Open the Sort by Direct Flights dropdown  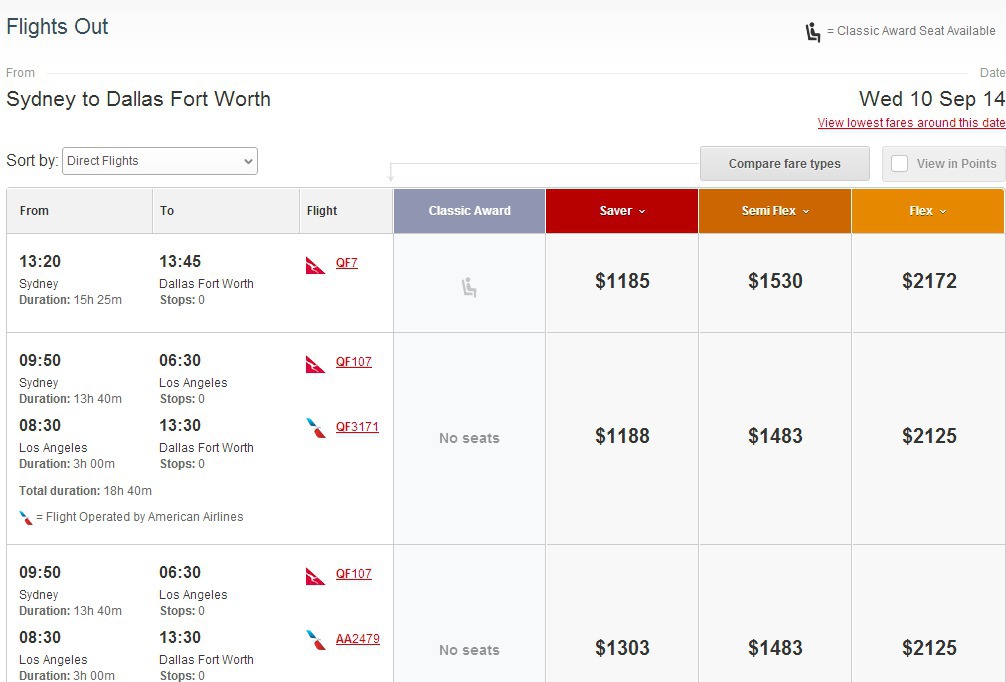click(160, 161)
